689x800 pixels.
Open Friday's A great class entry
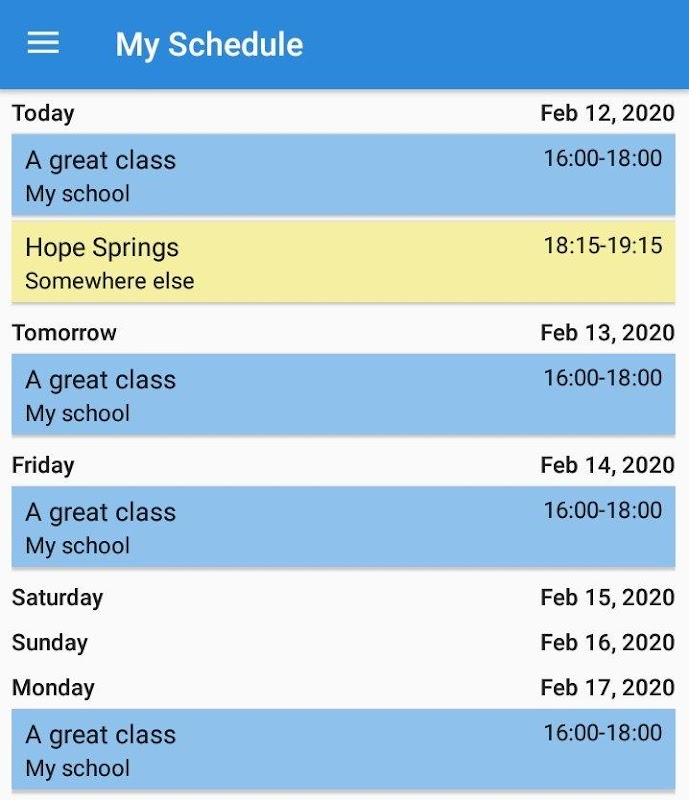[x=343, y=527]
